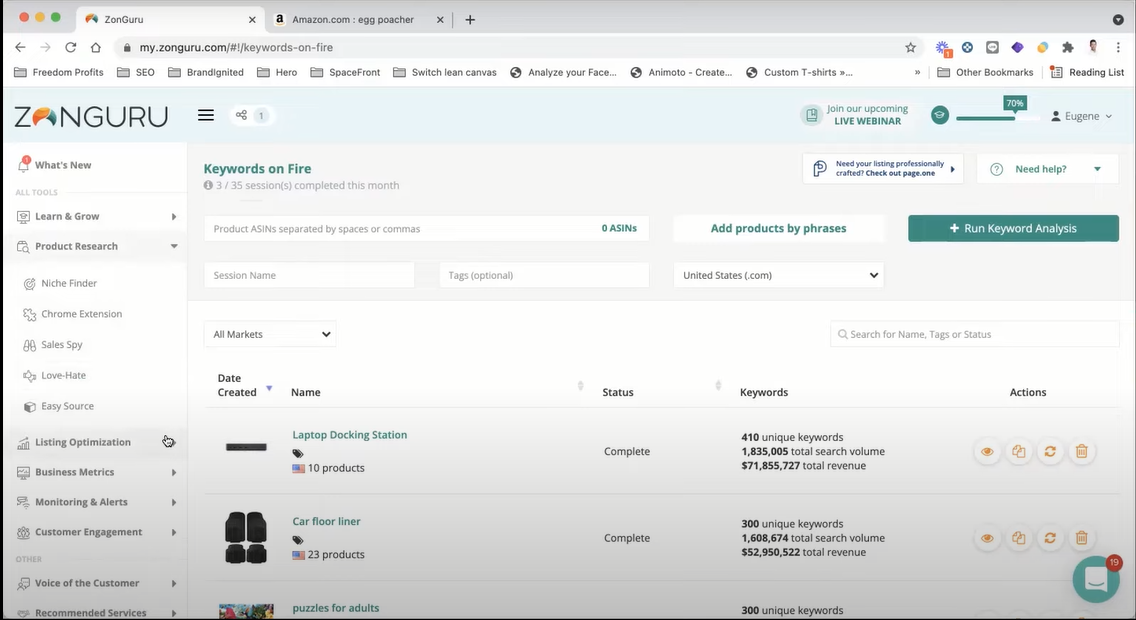Copy the Laptop Docking Station session

(x=1019, y=451)
